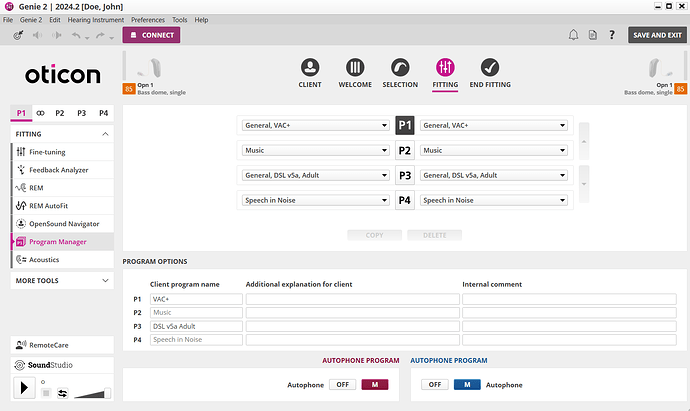Collapse the FITTING section

(105, 134)
